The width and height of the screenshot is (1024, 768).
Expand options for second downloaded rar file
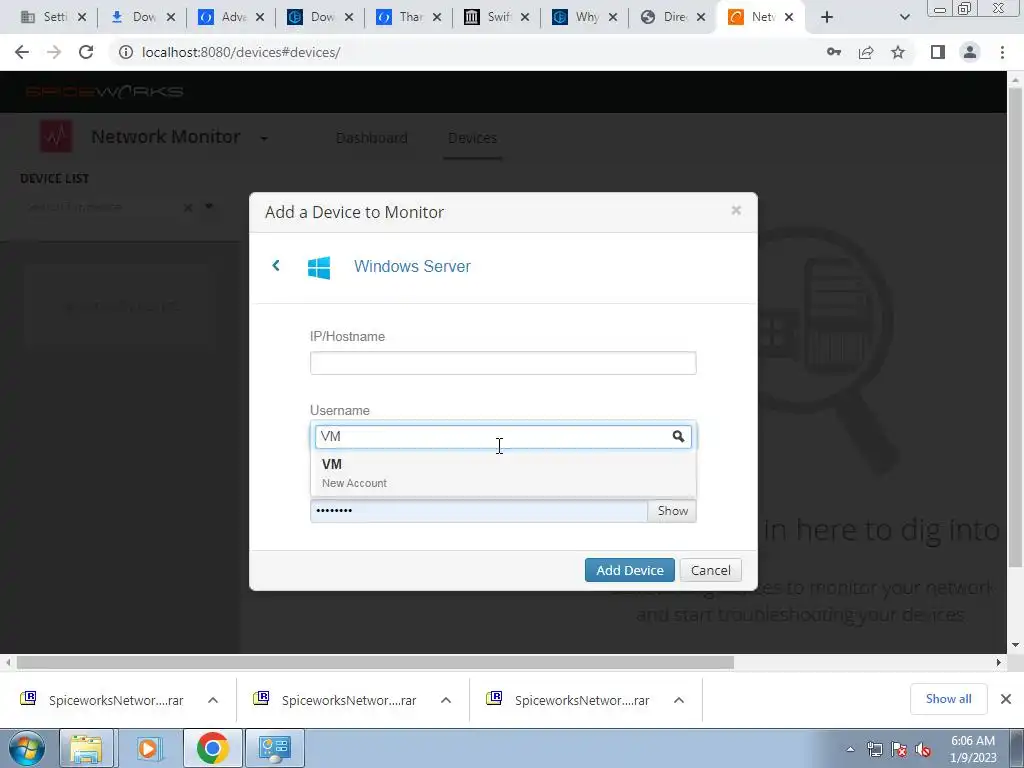pos(446,700)
